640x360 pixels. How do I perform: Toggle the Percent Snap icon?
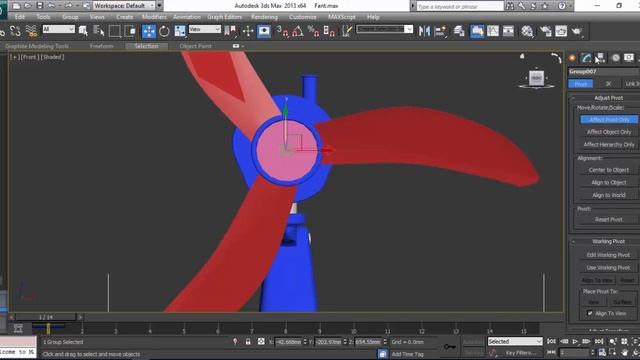point(313,31)
